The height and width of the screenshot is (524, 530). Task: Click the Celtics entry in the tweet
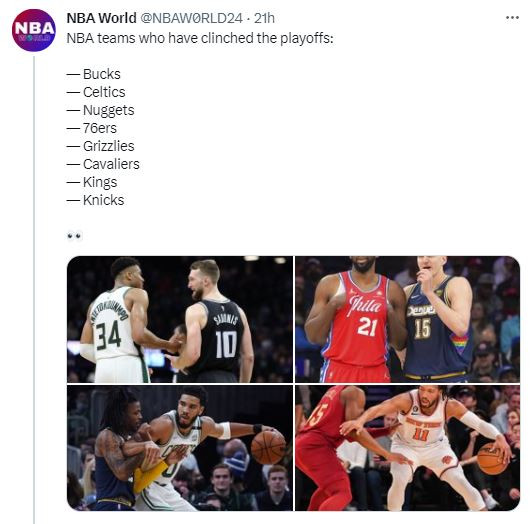click(x=96, y=92)
